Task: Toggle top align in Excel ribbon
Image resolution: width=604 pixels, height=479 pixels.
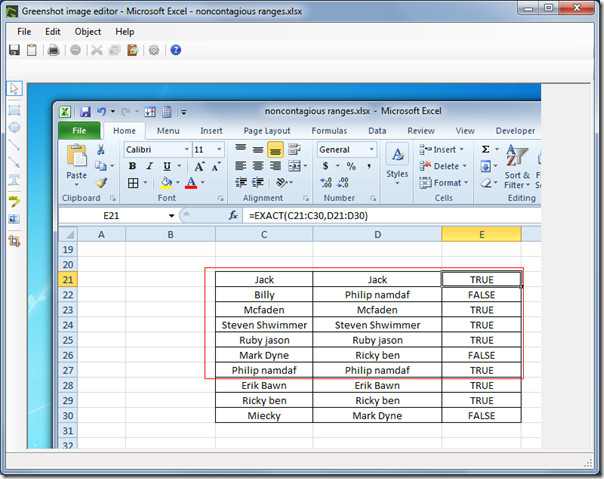Action: point(240,148)
